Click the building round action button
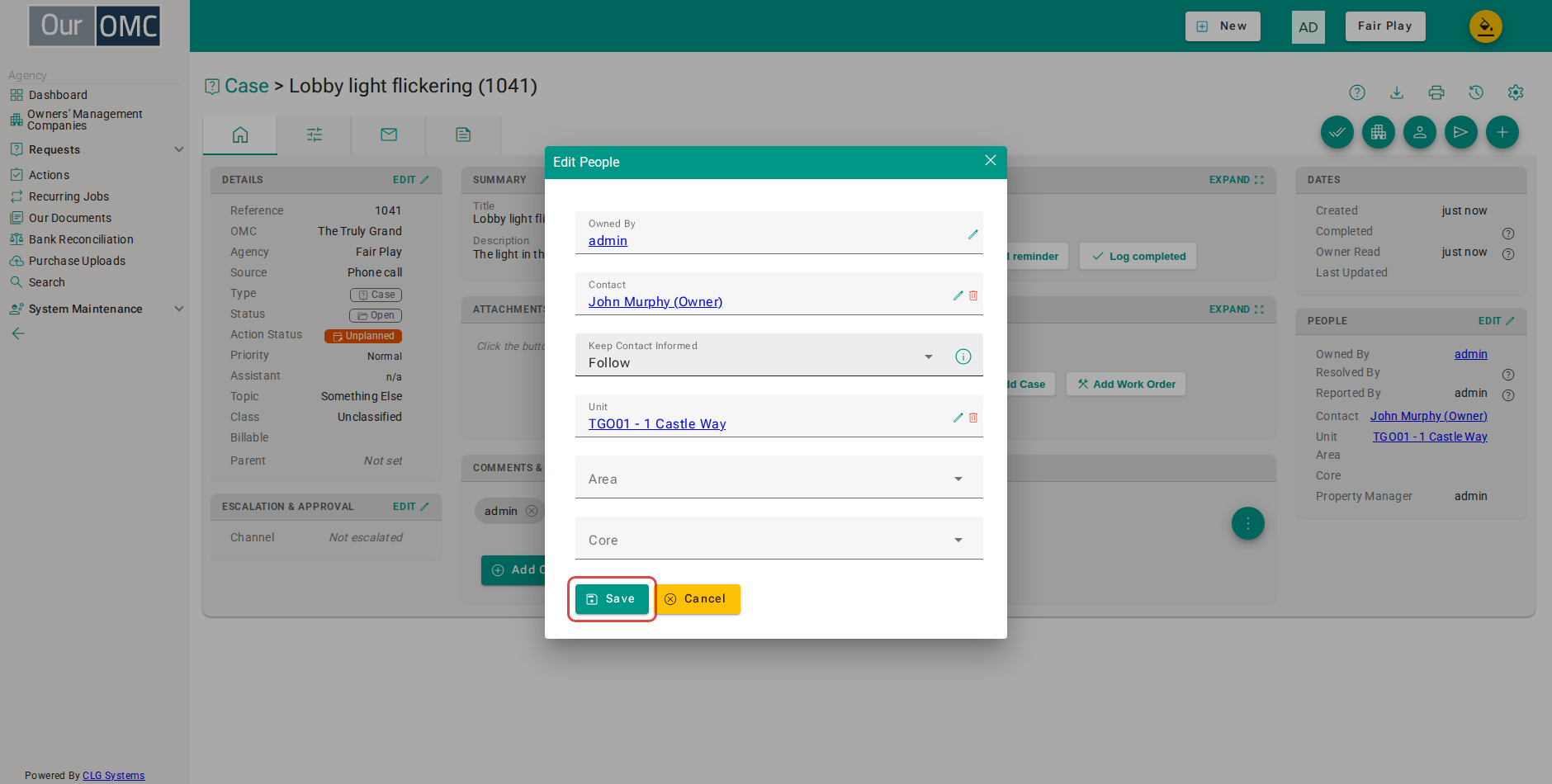 point(1379,132)
